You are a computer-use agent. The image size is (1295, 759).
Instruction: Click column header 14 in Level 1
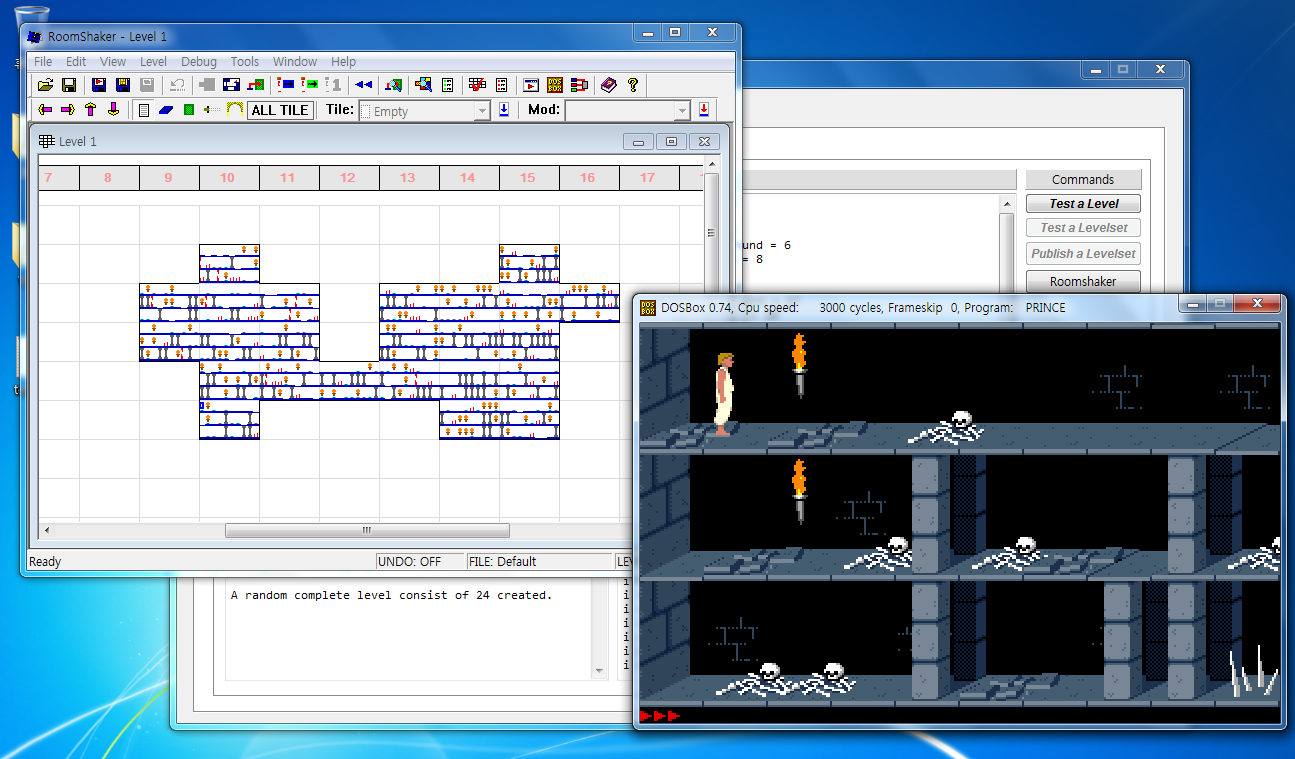468,178
